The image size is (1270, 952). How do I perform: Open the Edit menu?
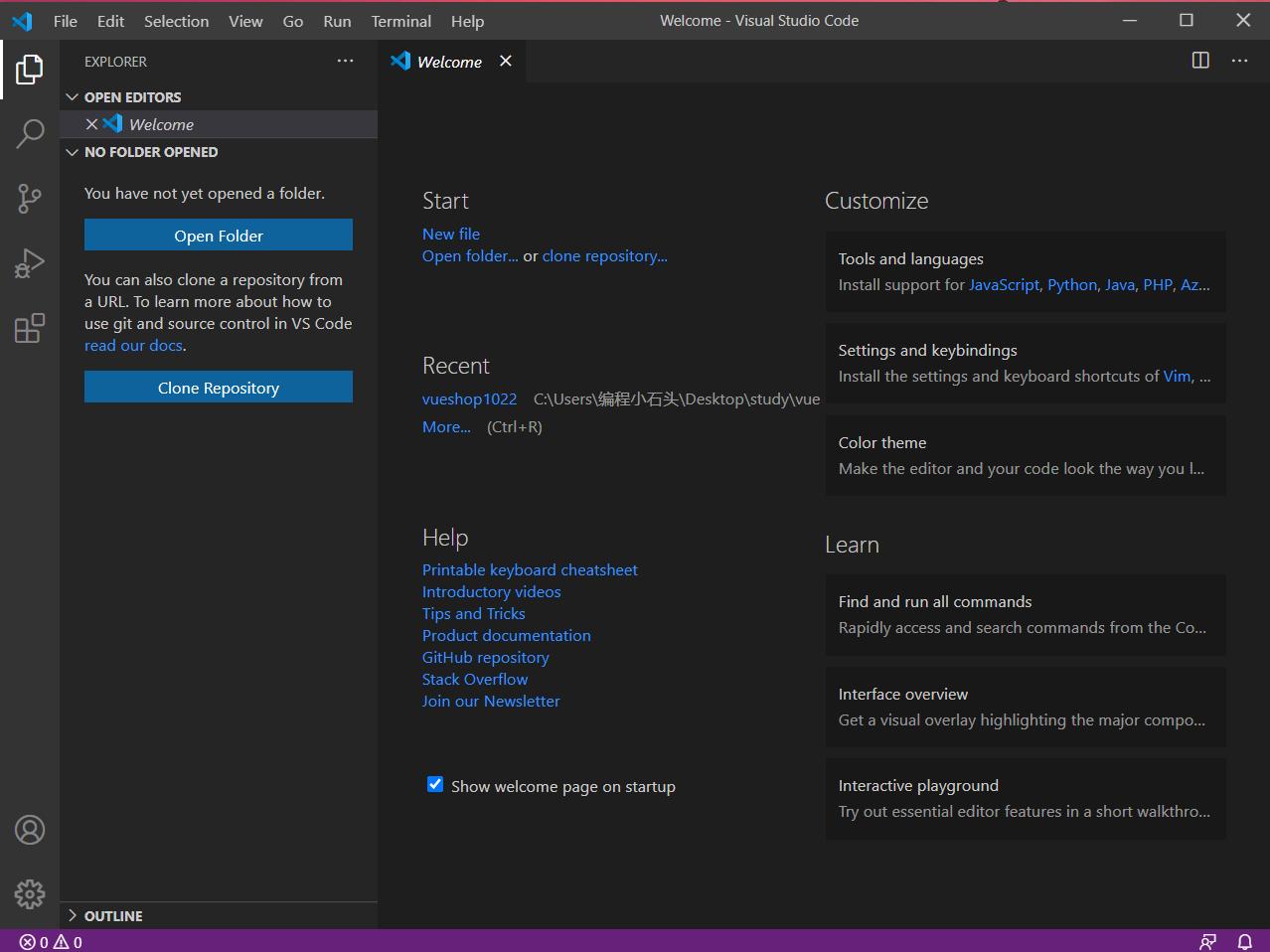[111, 21]
